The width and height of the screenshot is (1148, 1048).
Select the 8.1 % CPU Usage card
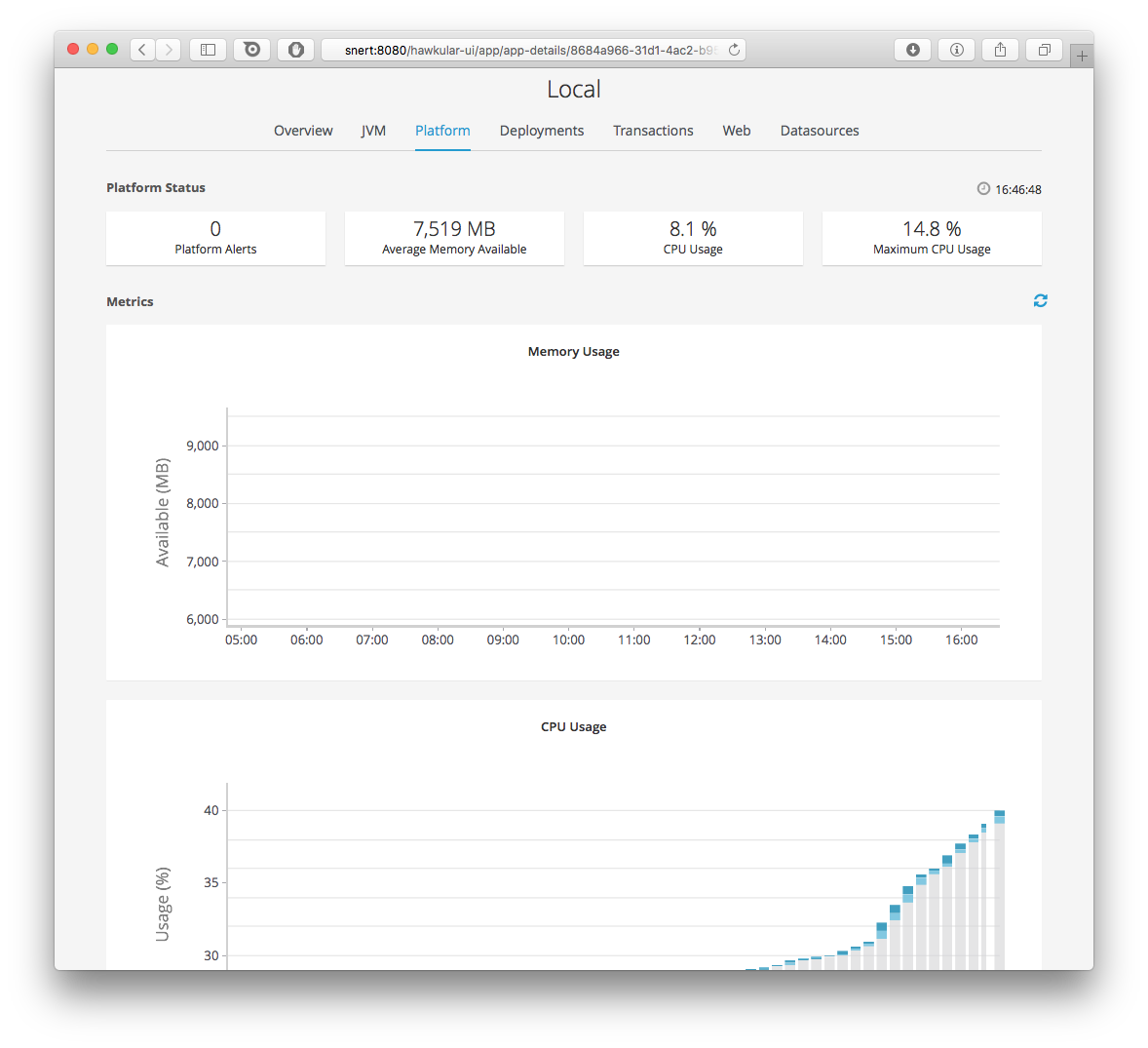693,238
